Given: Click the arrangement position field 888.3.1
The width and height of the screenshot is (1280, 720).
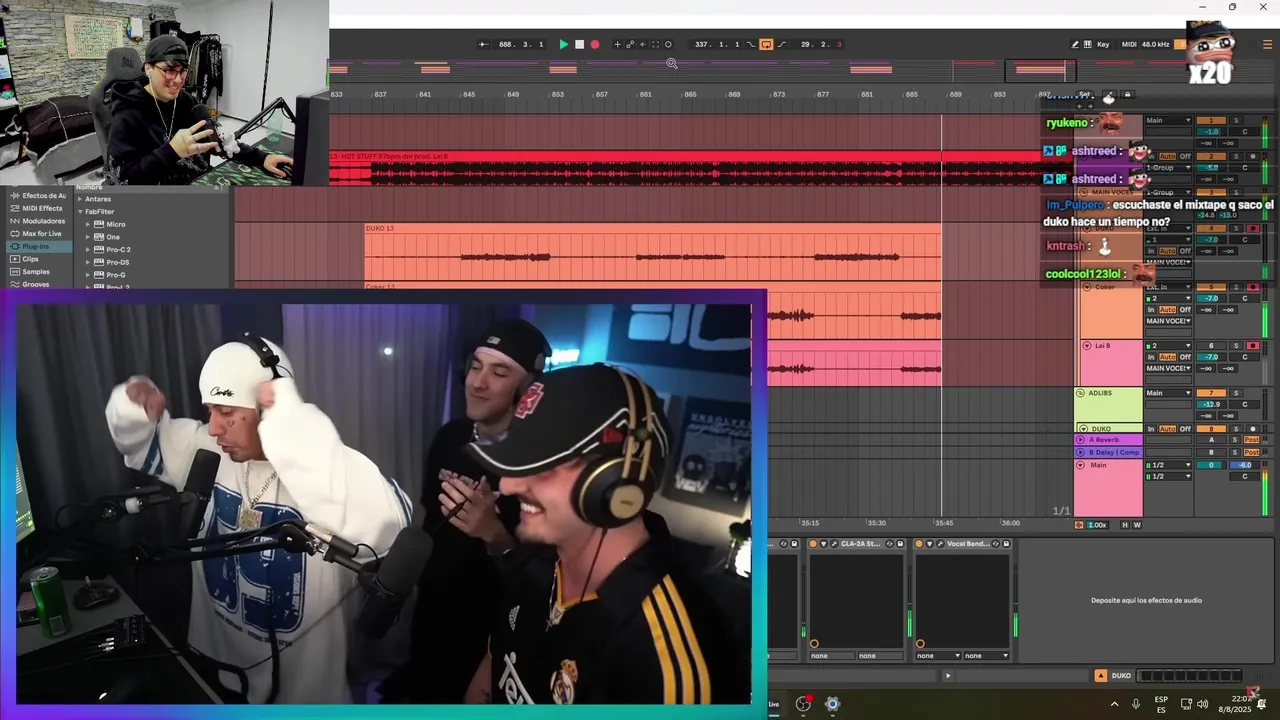Looking at the screenshot, I should pos(521,44).
